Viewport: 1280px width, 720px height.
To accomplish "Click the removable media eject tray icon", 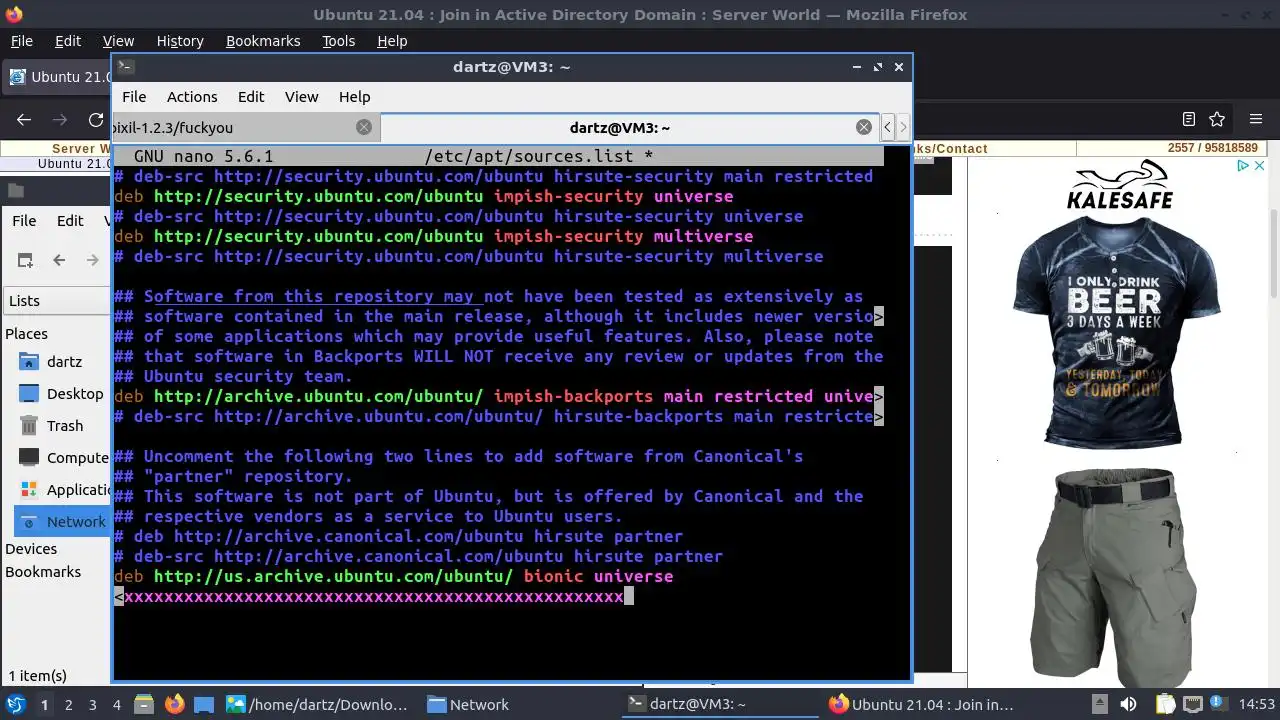I will [1099, 704].
